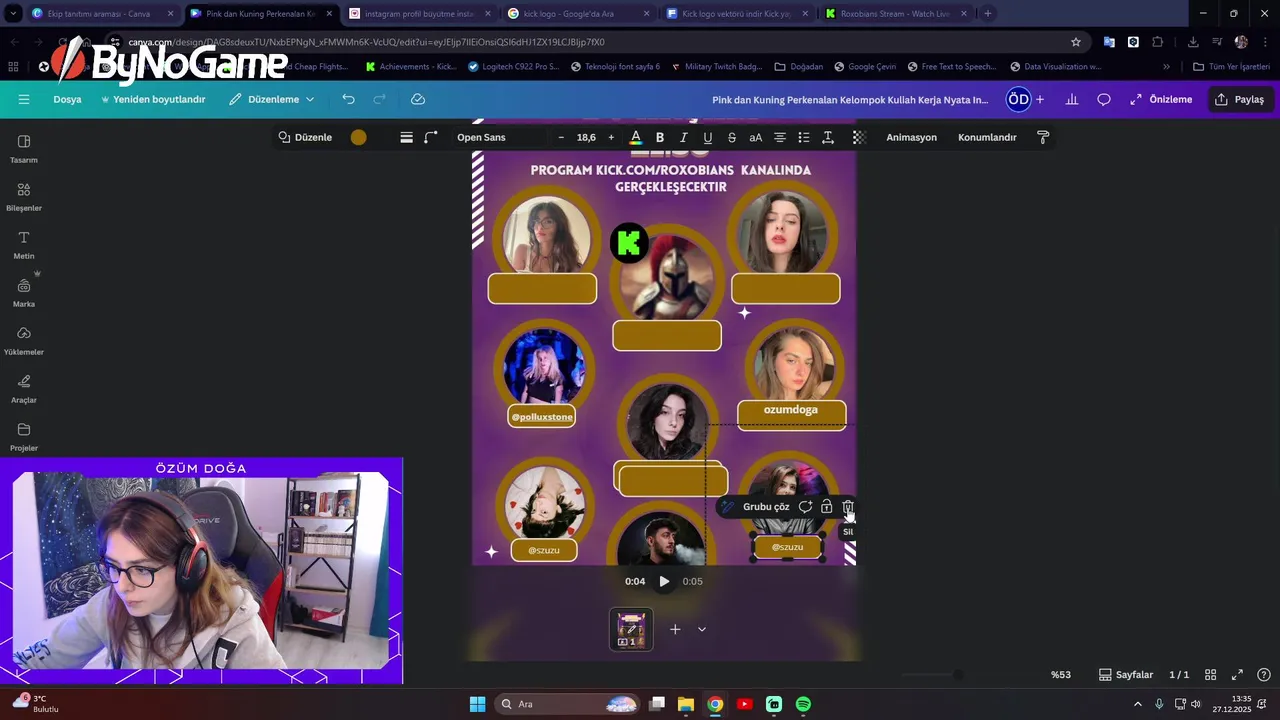
Task: Open the Projeler sidebar panel
Action: coord(24,436)
